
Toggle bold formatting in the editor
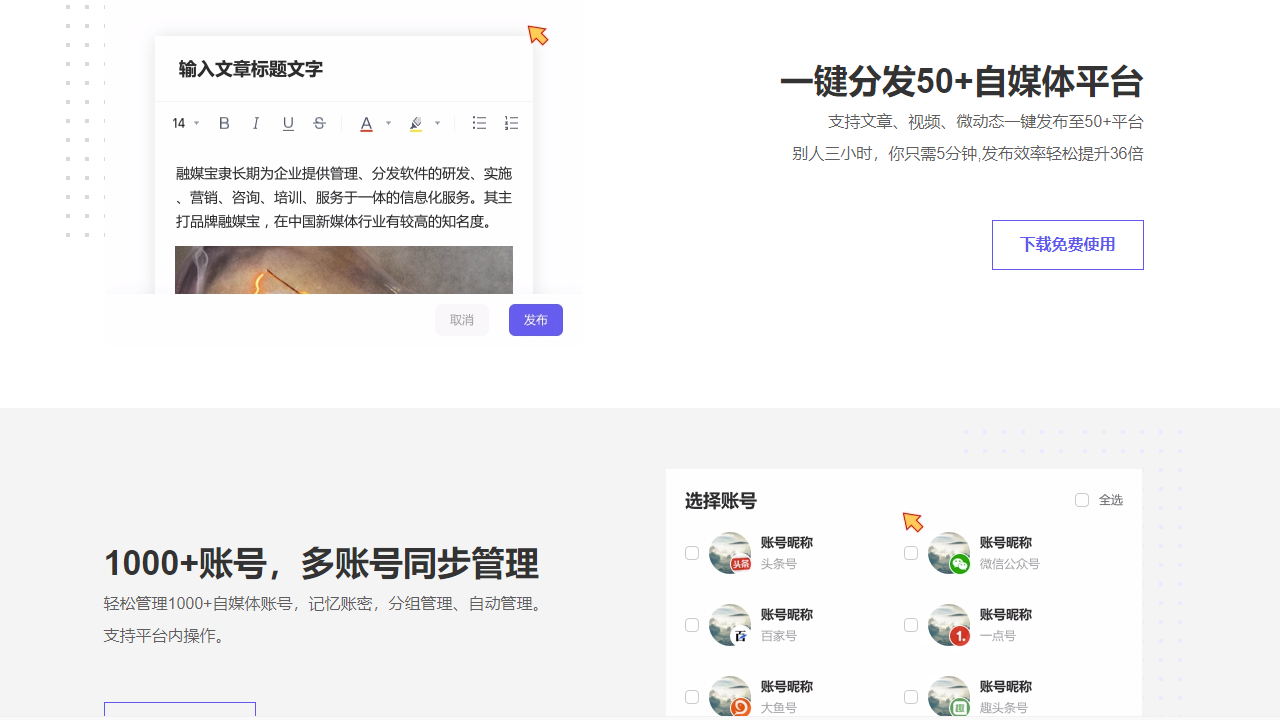[x=224, y=123]
